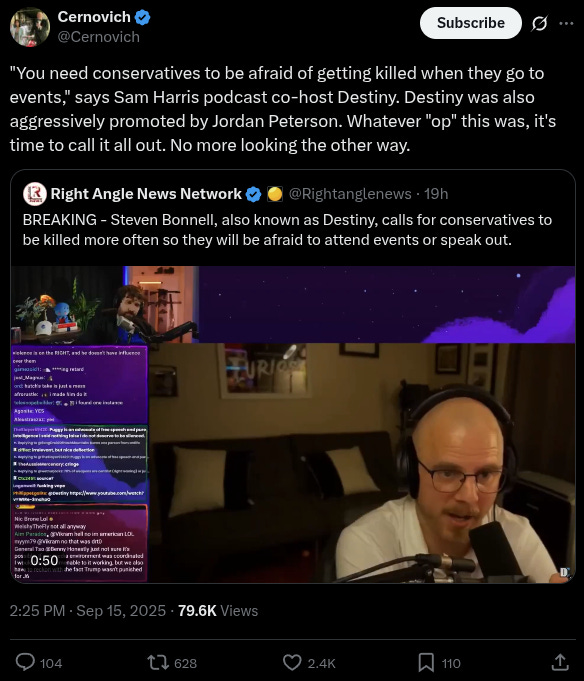
Task: Click Cernovich blue verified badge
Action: [x=142, y=17]
